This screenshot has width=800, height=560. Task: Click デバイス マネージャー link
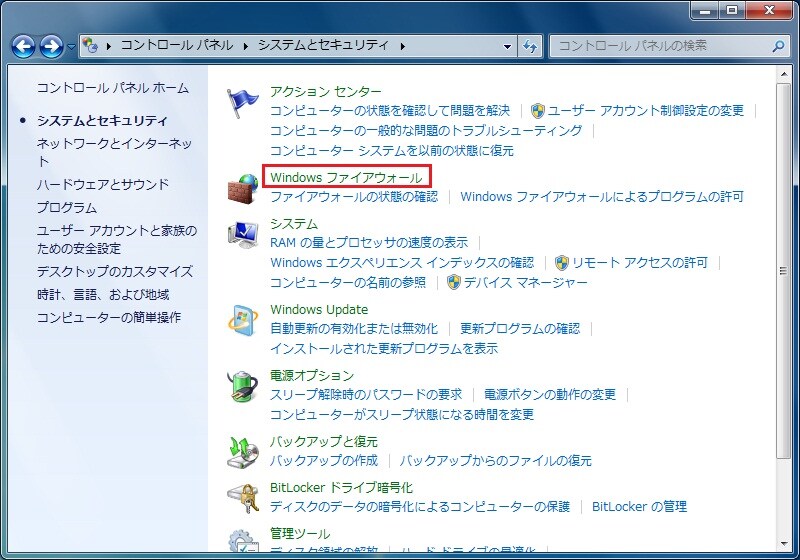526,282
